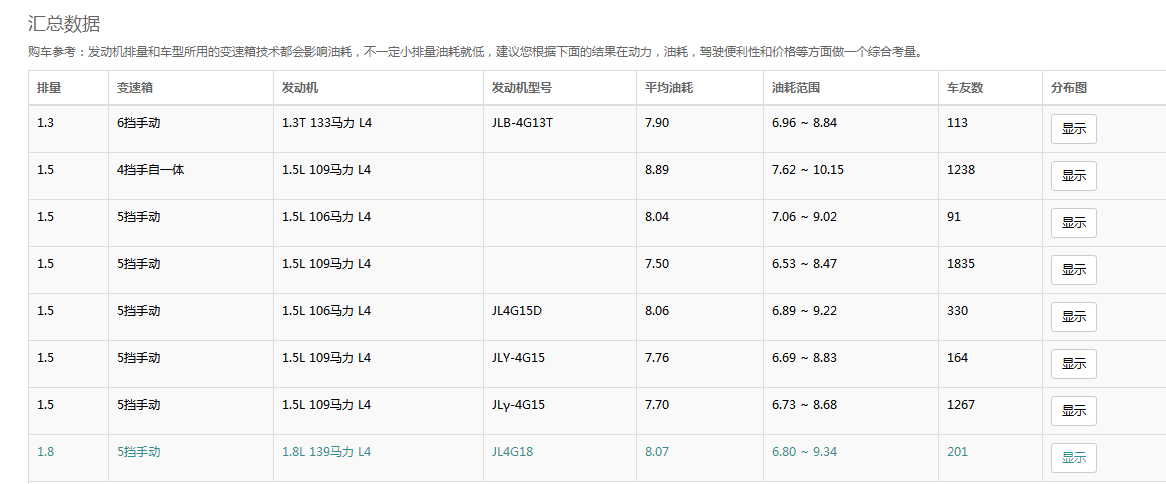Open the JL4G18 engine model link

[x=513, y=452]
